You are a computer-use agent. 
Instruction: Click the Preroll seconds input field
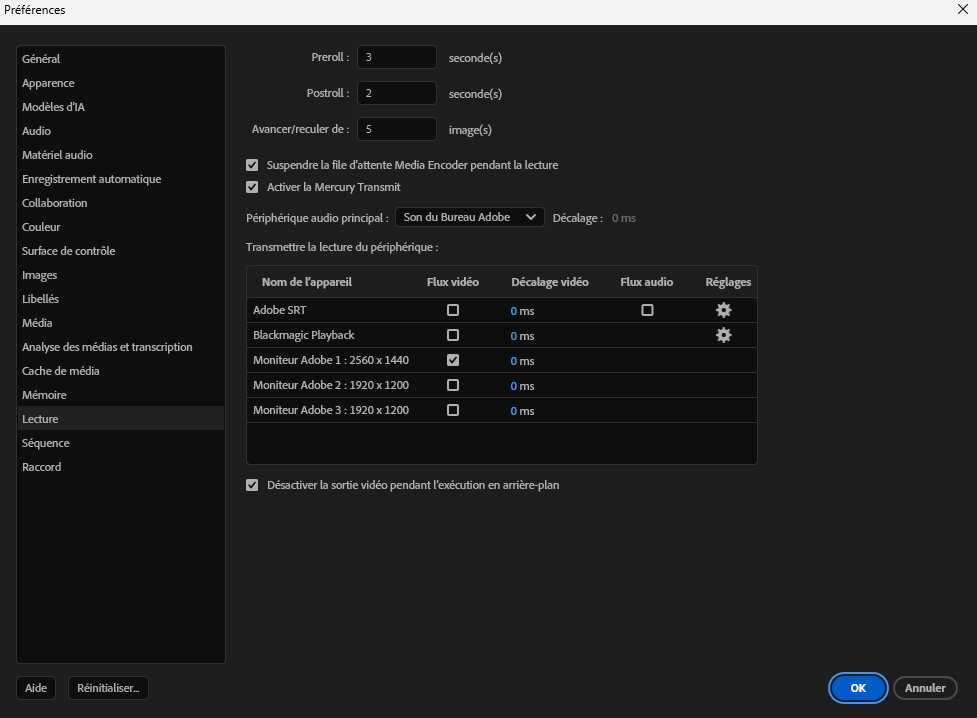pyautogui.click(x=396, y=57)
